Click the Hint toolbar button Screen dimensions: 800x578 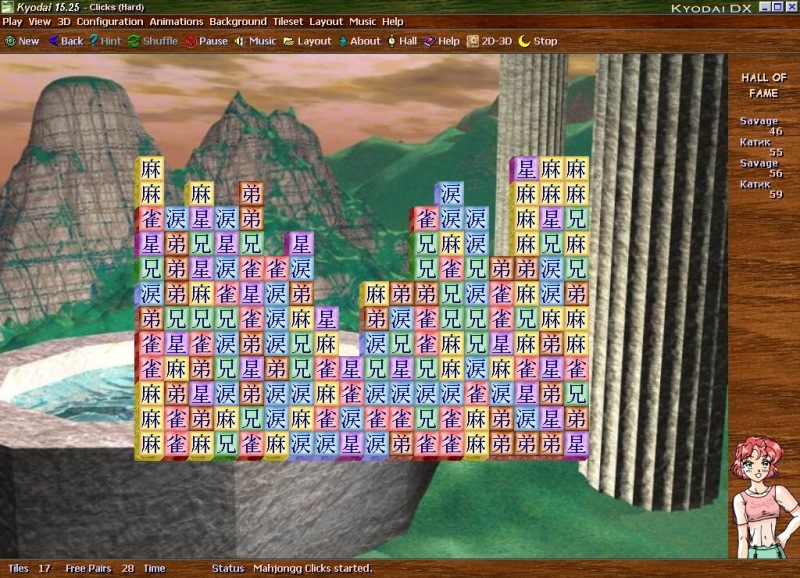coord(104,41)
